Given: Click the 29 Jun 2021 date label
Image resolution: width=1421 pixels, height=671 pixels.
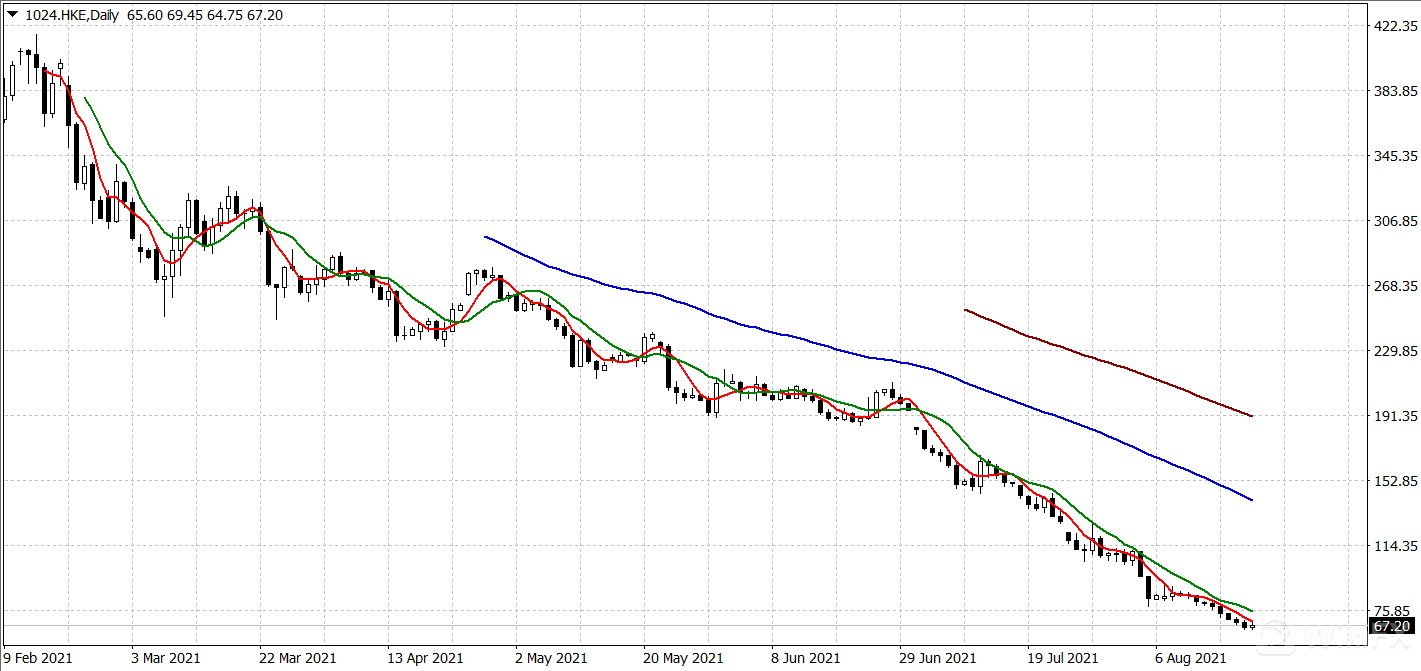Looking at the screenshot, I should click(x=938, y=658).
